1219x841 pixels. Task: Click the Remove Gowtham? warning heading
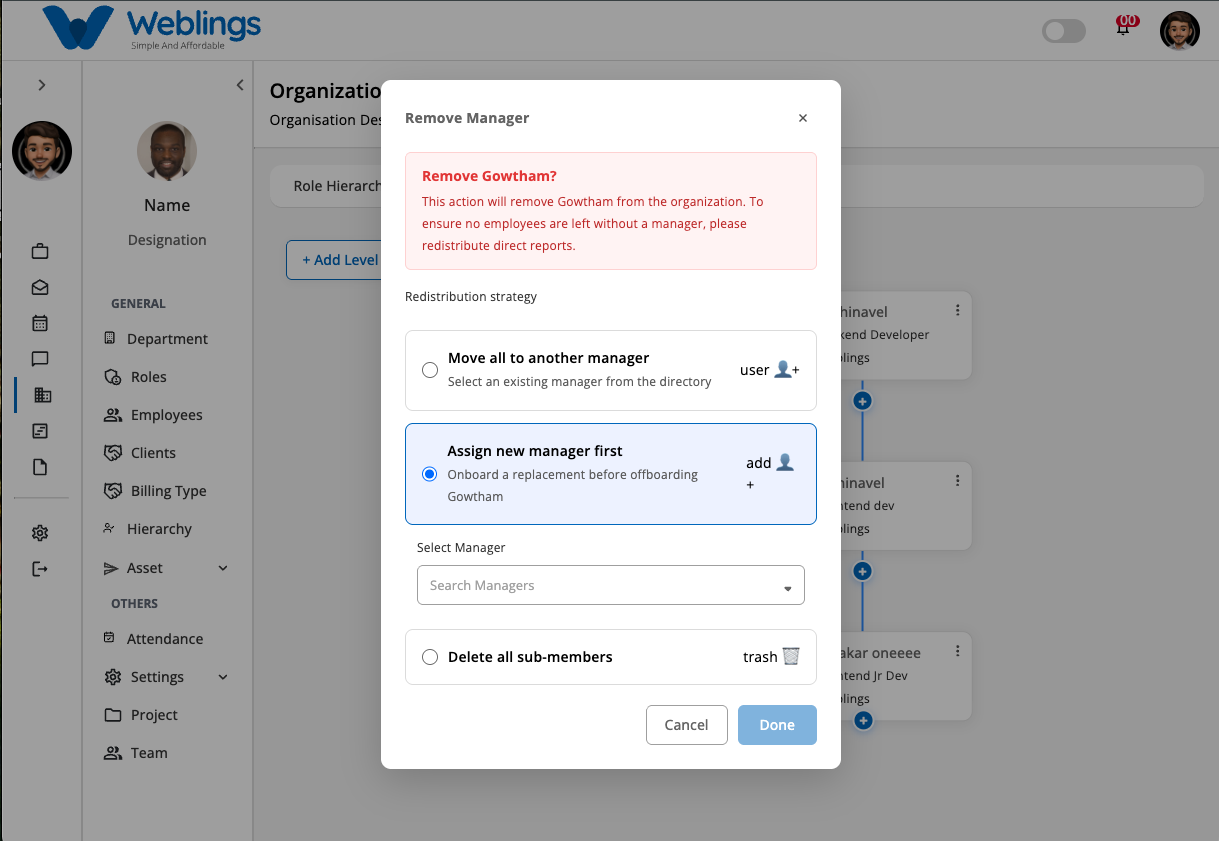click(x=489, y=176)
